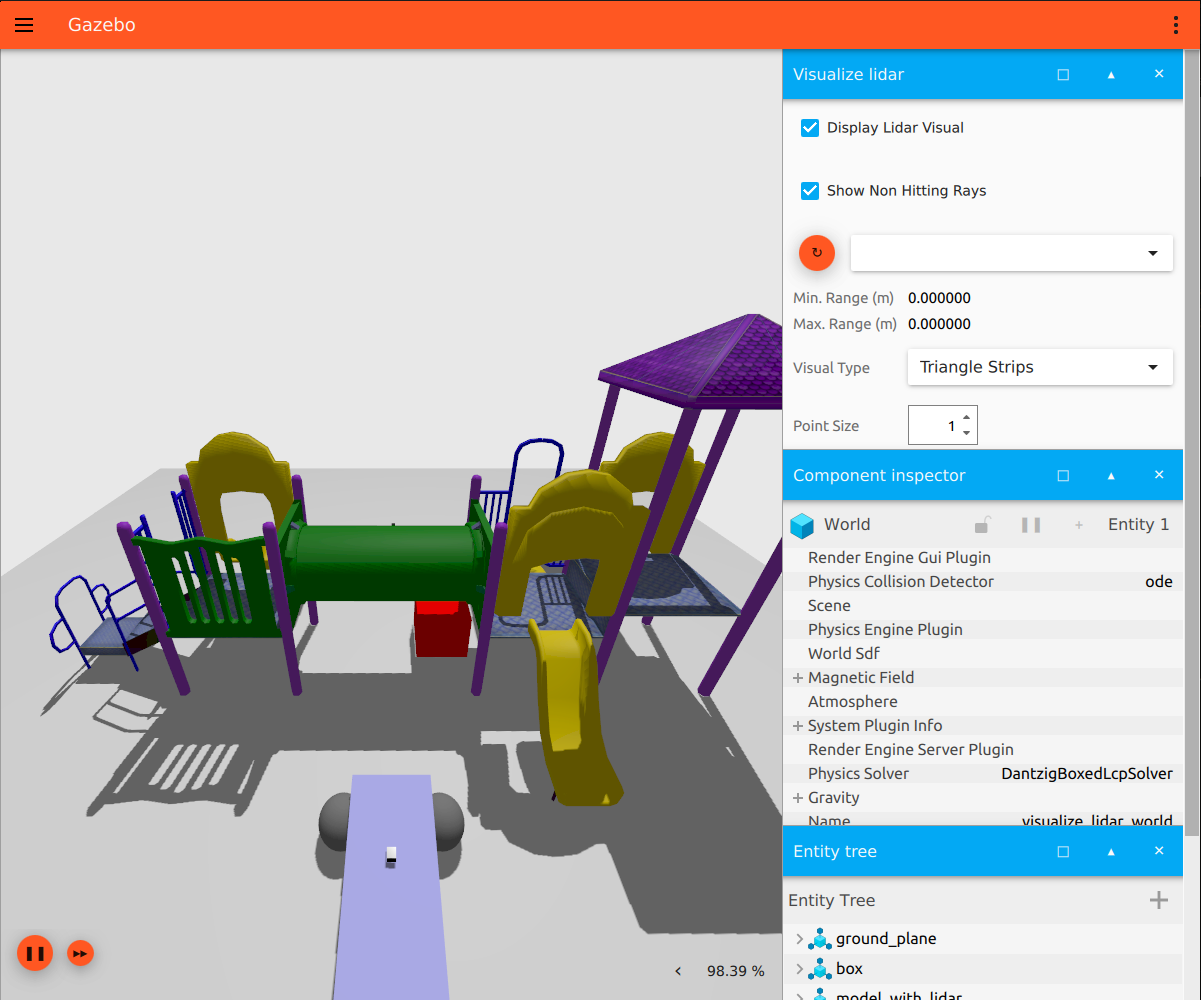Collapse the real time factor display arrow
1201x1000 pixels.
click(678, 971)
